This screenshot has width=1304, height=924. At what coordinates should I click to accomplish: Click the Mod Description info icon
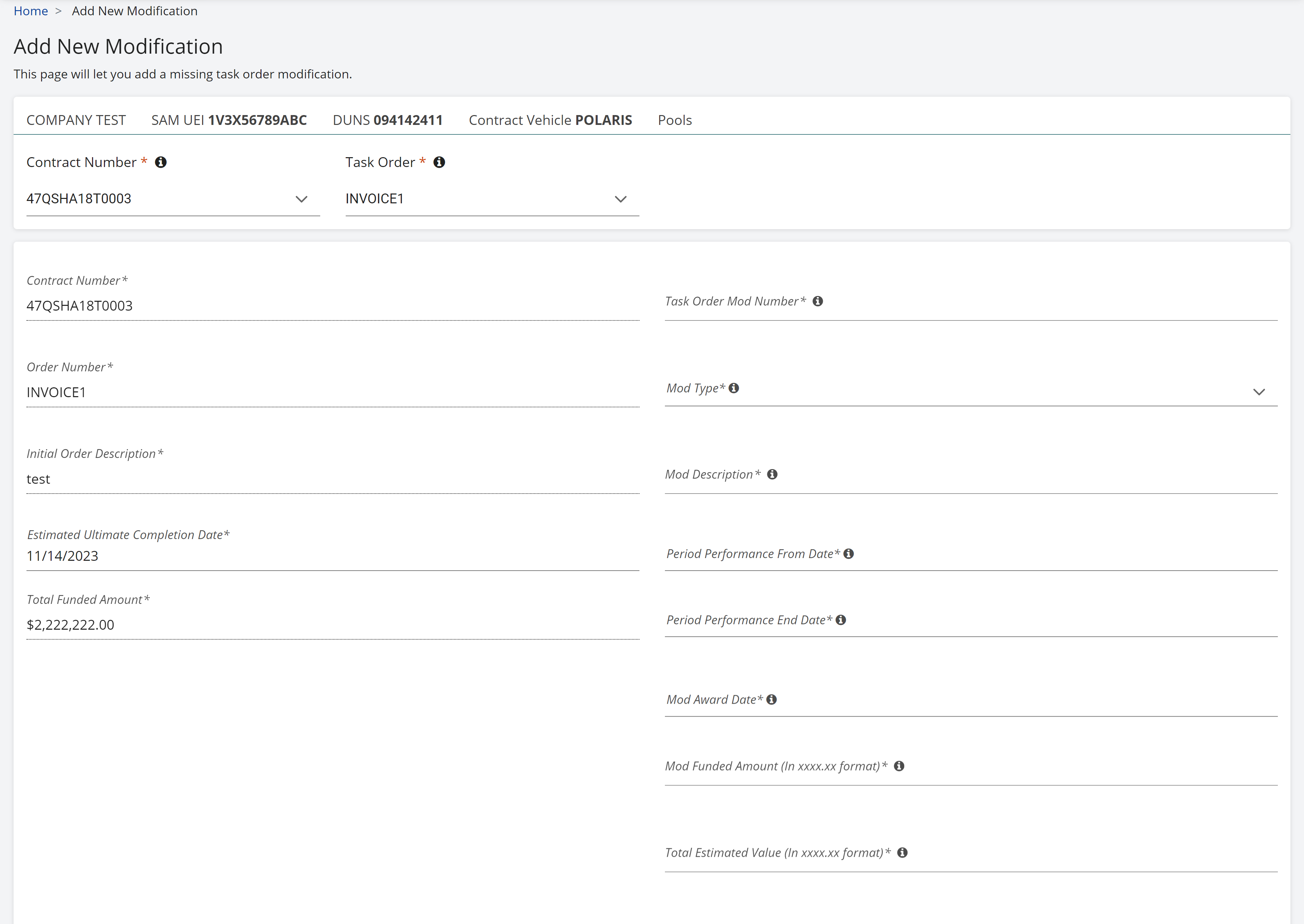[773, 474]
